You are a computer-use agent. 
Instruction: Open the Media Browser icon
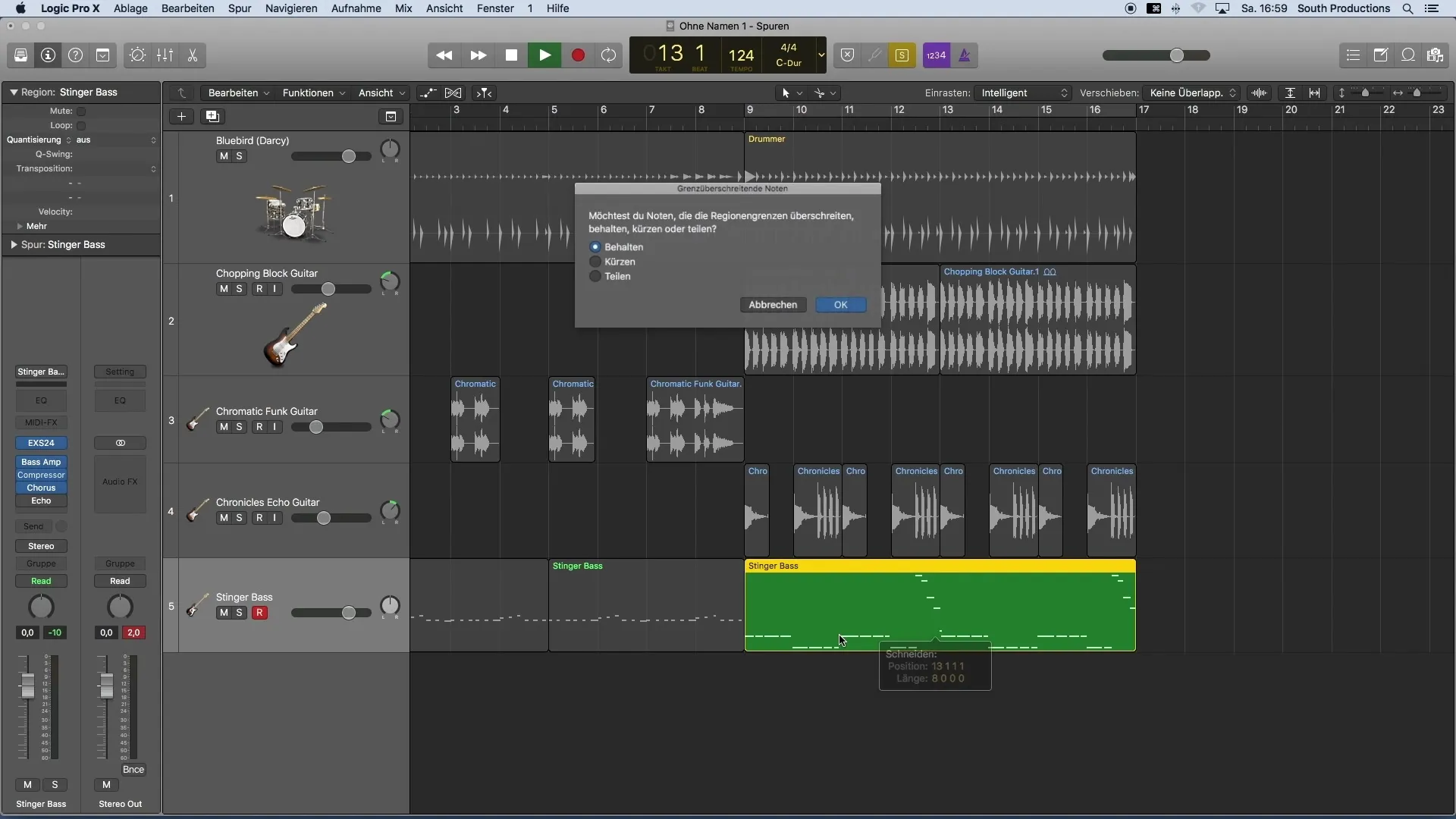coord(1435,55)
